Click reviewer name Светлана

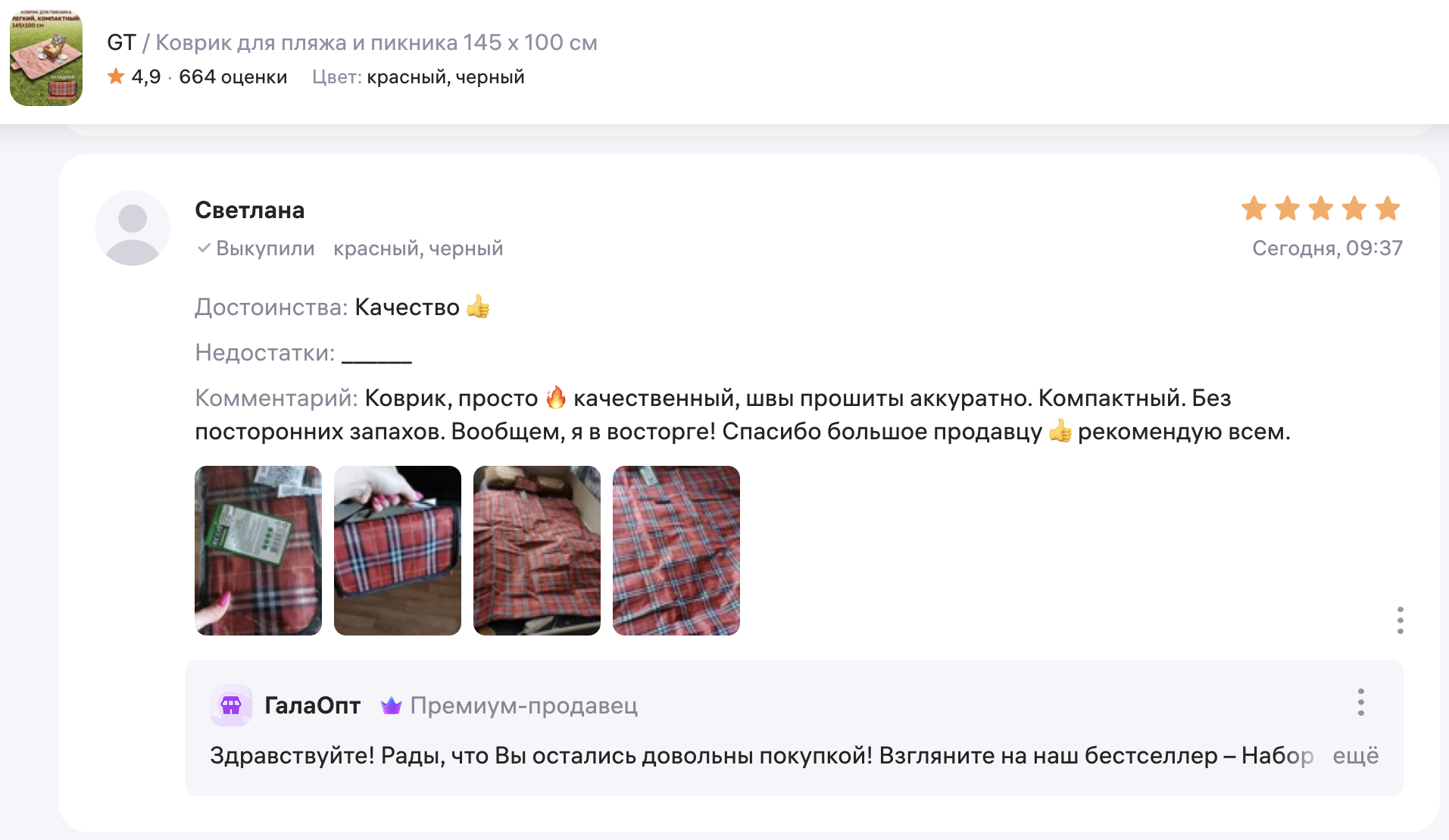249,210
